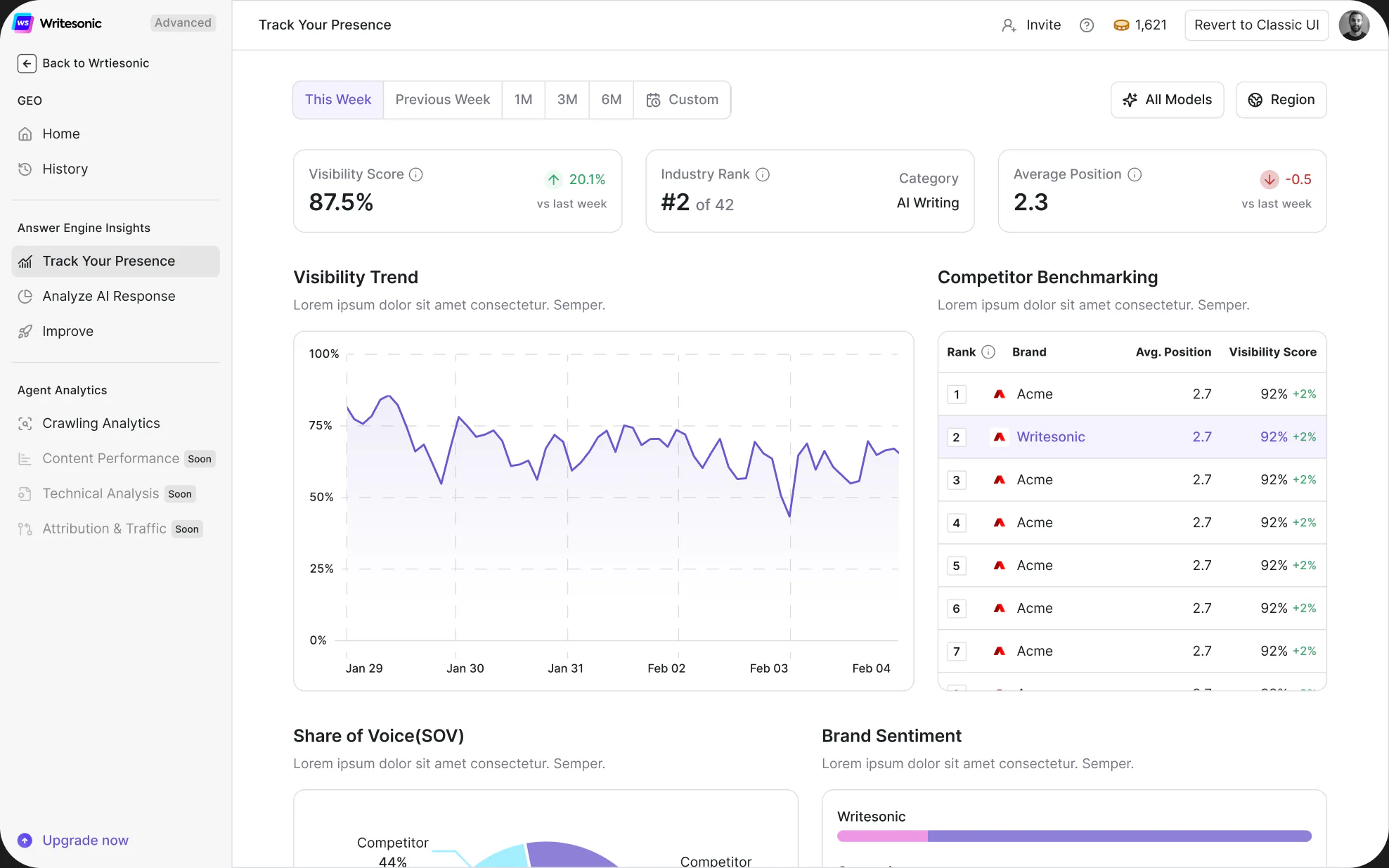The width and height of the screenshot is (1389, 868).
Task: Click the Improve rocket icon
Action: click(25, 332)
